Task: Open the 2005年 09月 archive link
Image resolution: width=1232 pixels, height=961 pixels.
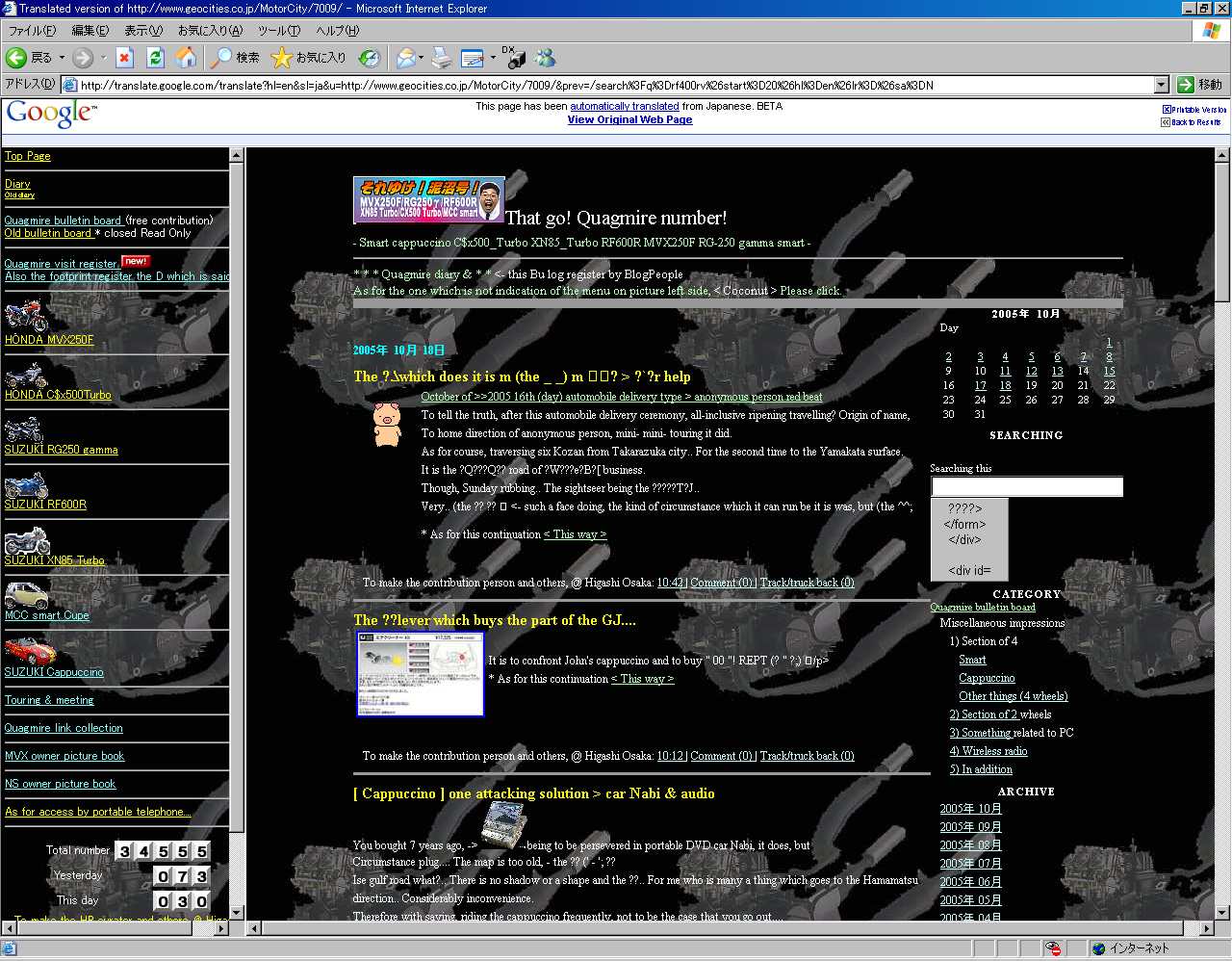Action: (970, 827)
